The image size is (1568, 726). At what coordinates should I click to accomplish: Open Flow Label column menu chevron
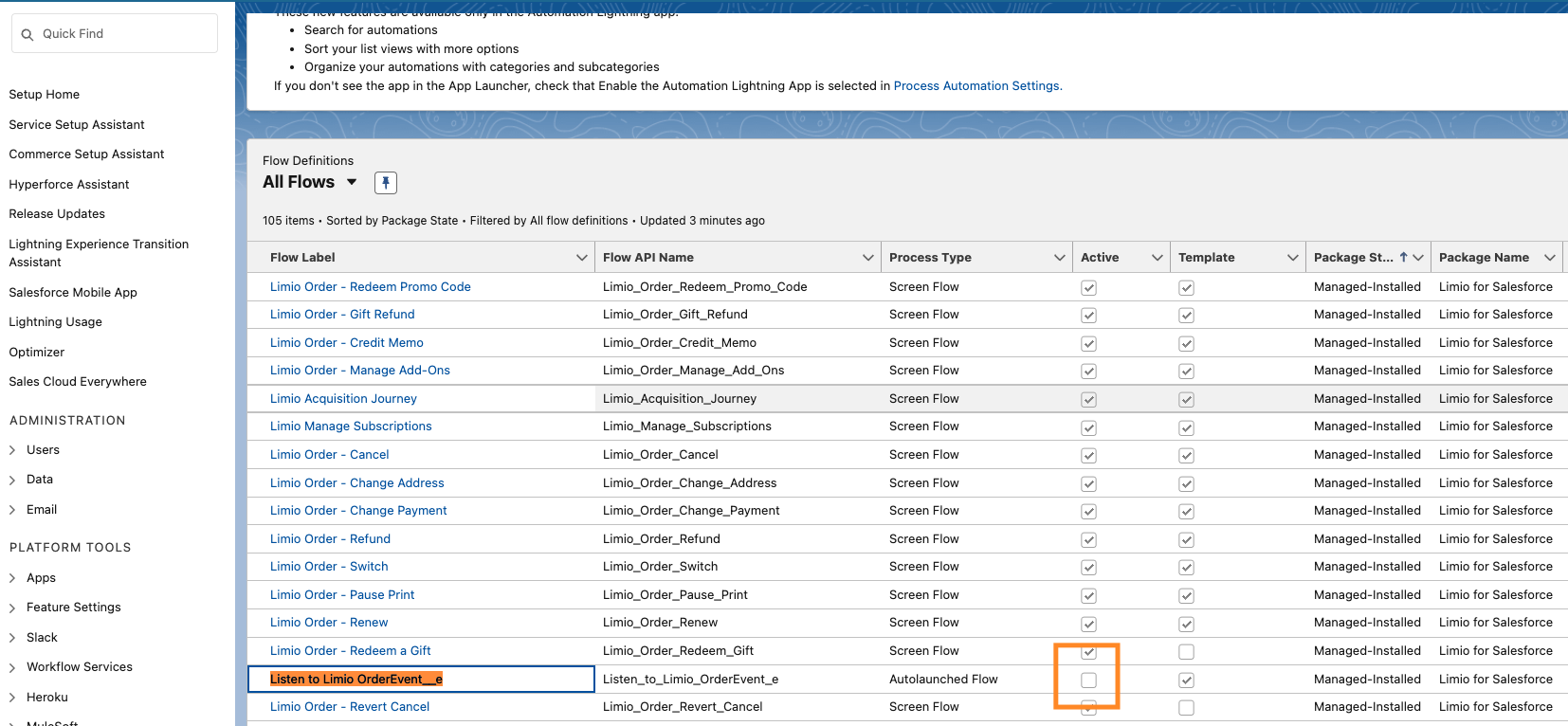coord(582,258)
